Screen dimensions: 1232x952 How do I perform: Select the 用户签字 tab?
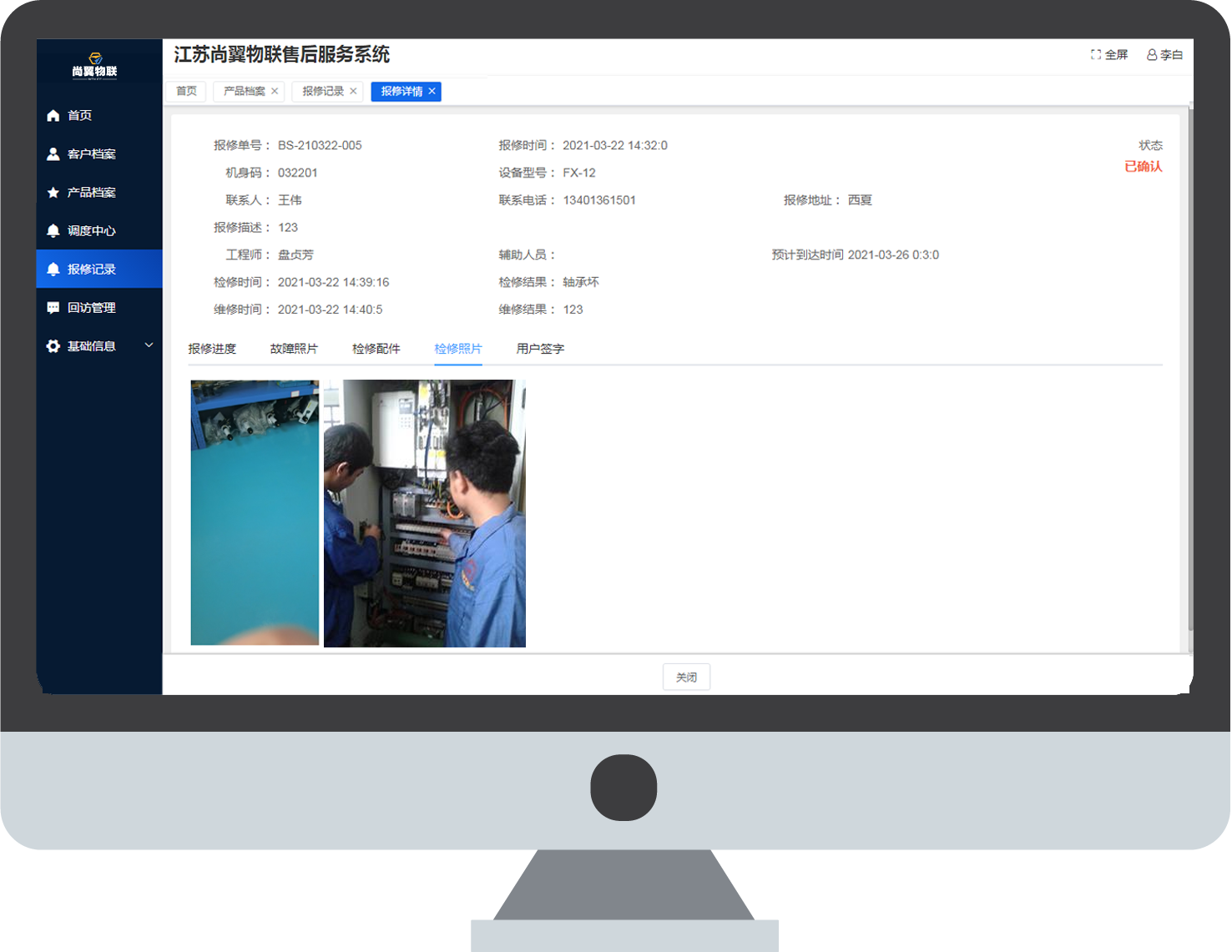click(x=540, y=349)
